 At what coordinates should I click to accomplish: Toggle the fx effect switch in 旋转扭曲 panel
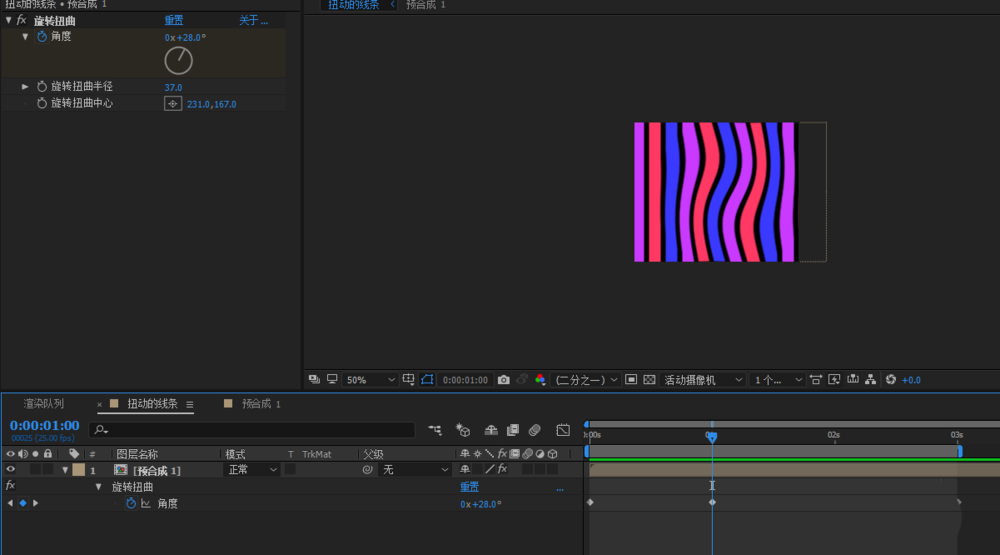click(21, 20)
